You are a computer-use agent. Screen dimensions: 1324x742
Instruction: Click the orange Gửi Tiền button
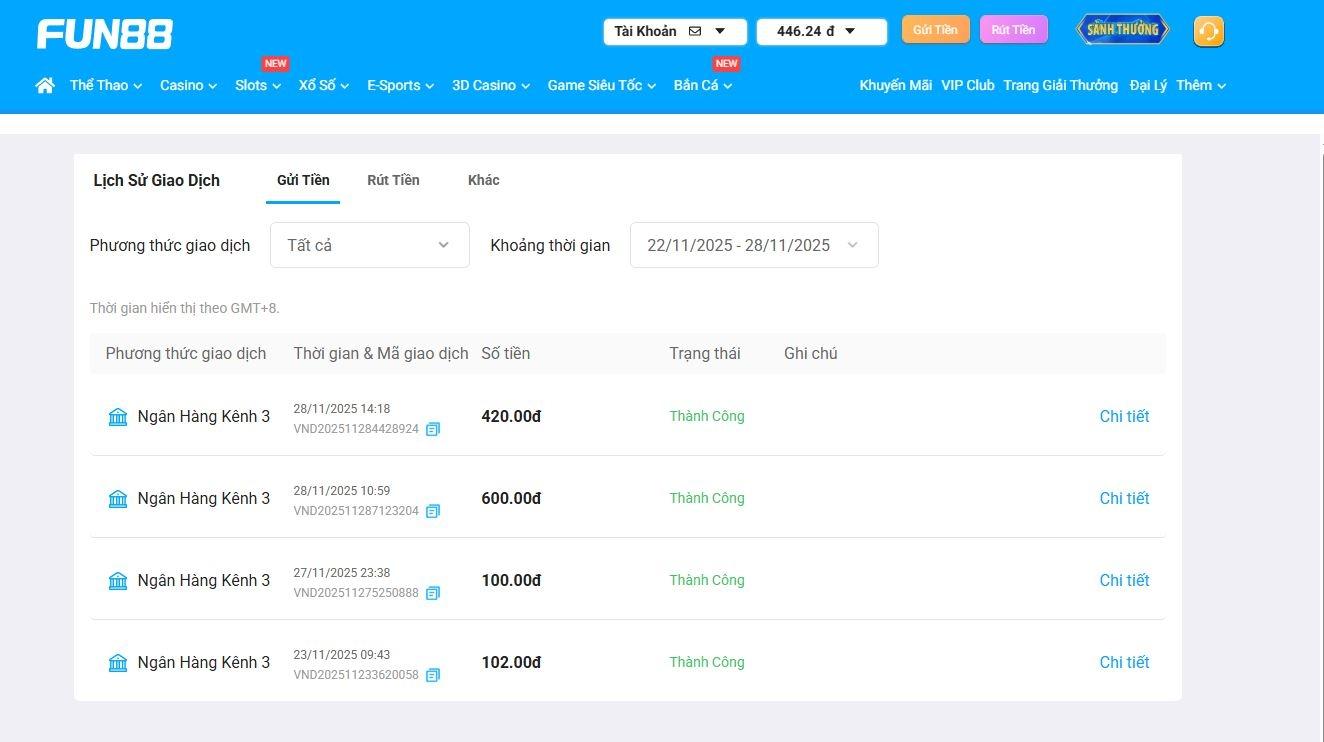coord(935,30)
